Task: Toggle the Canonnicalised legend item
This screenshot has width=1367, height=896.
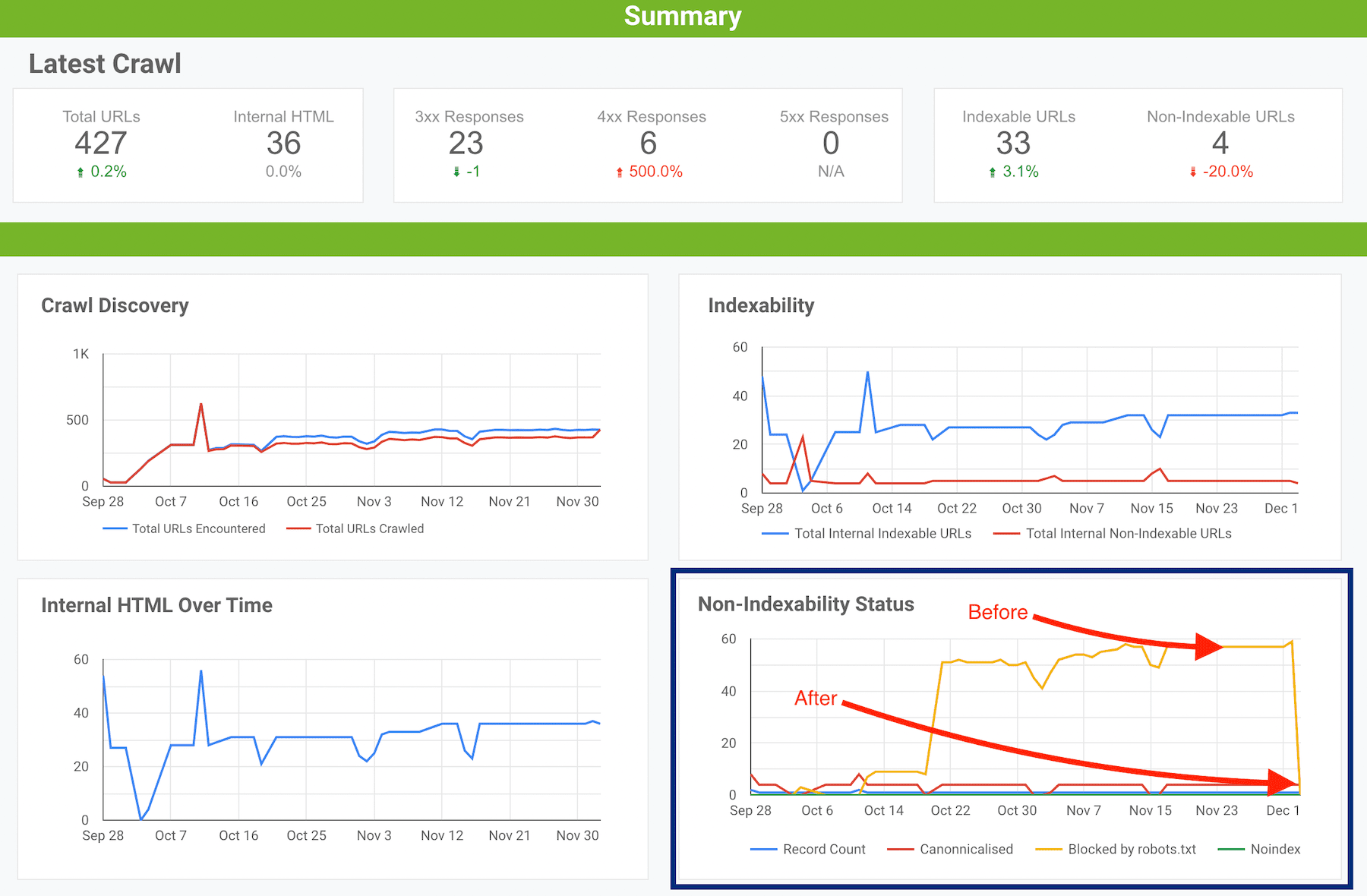Action: (x=949, y=849)
